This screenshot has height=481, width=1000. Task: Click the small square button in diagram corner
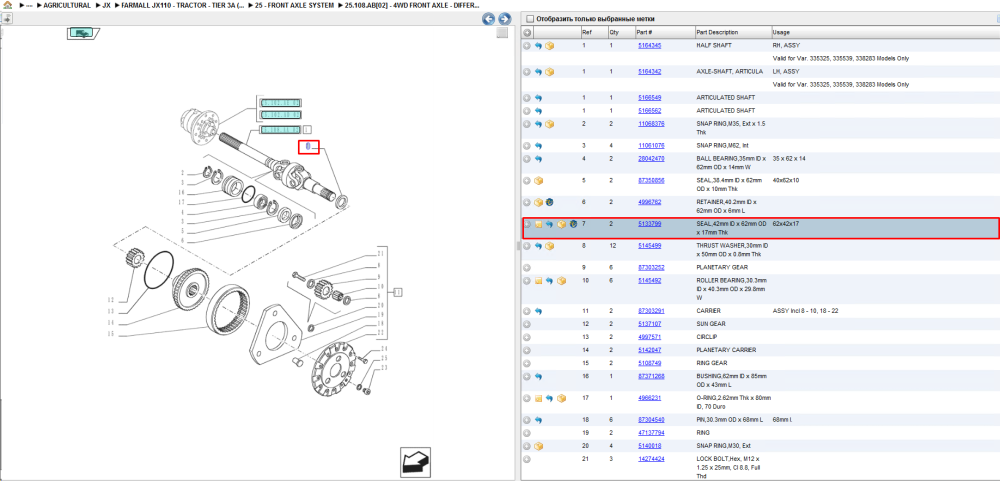click(503, 33)
